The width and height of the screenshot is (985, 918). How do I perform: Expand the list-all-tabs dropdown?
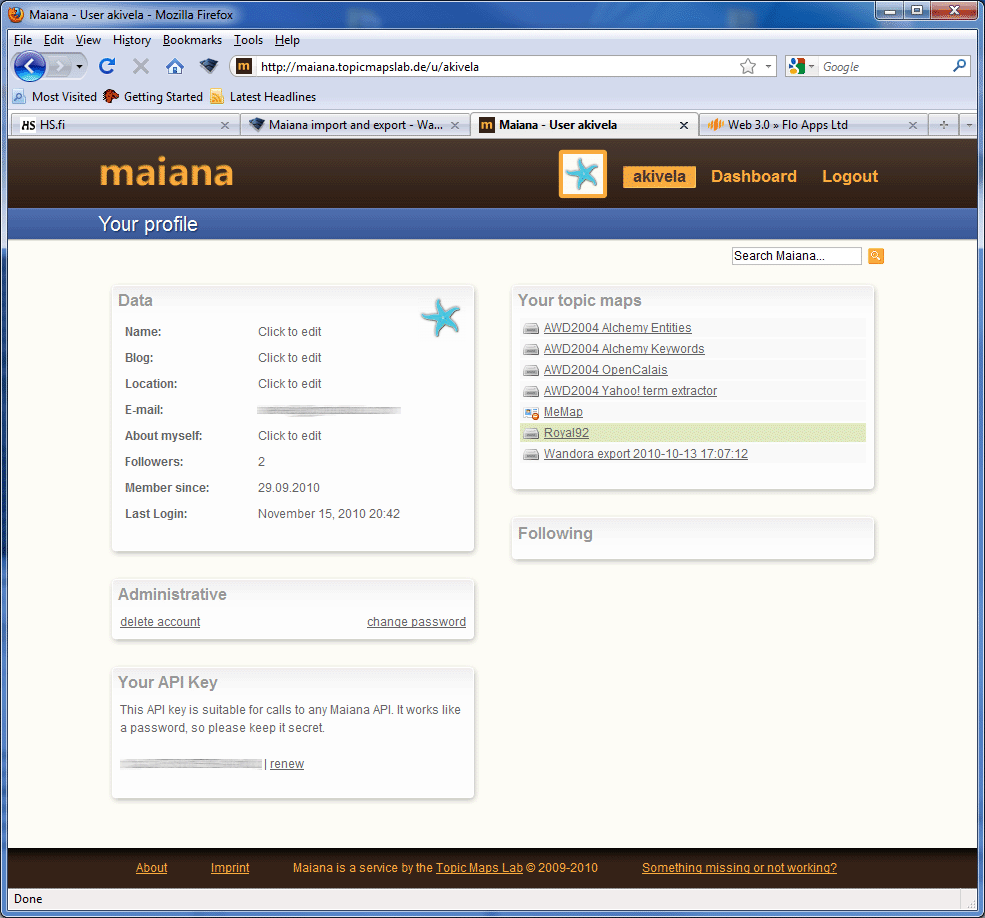click(971, 125)
